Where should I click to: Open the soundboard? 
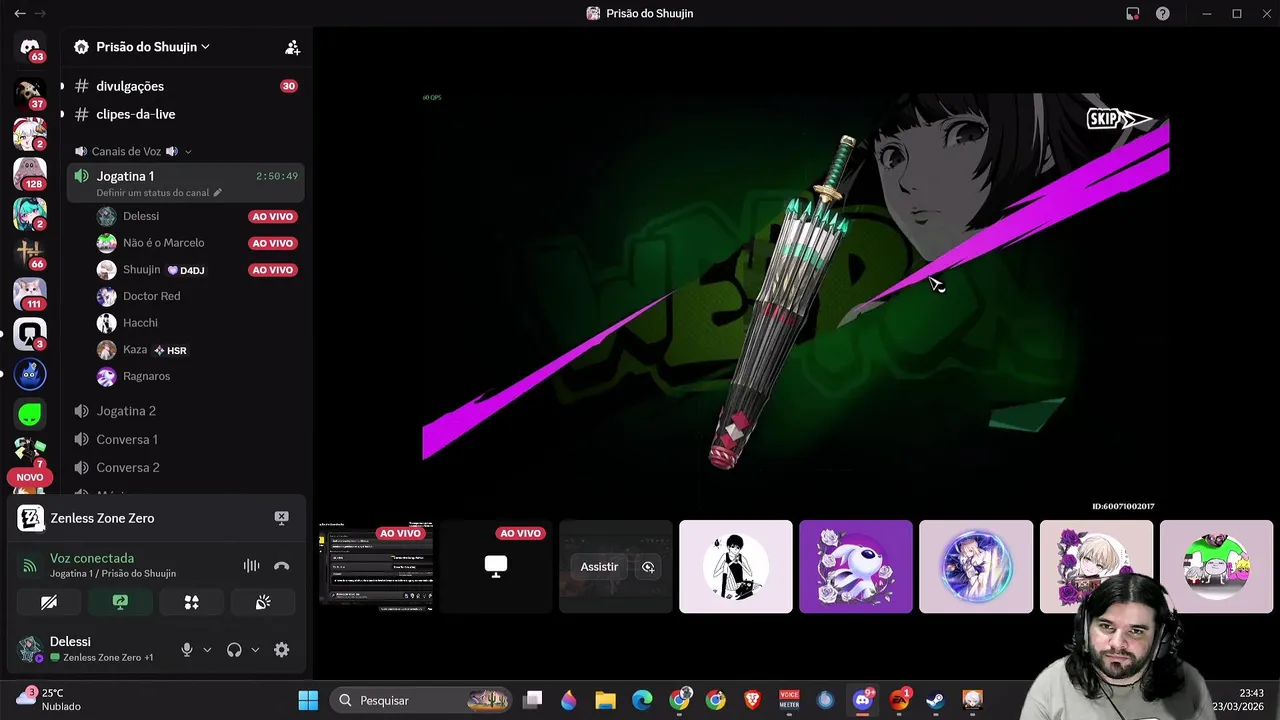263,602
